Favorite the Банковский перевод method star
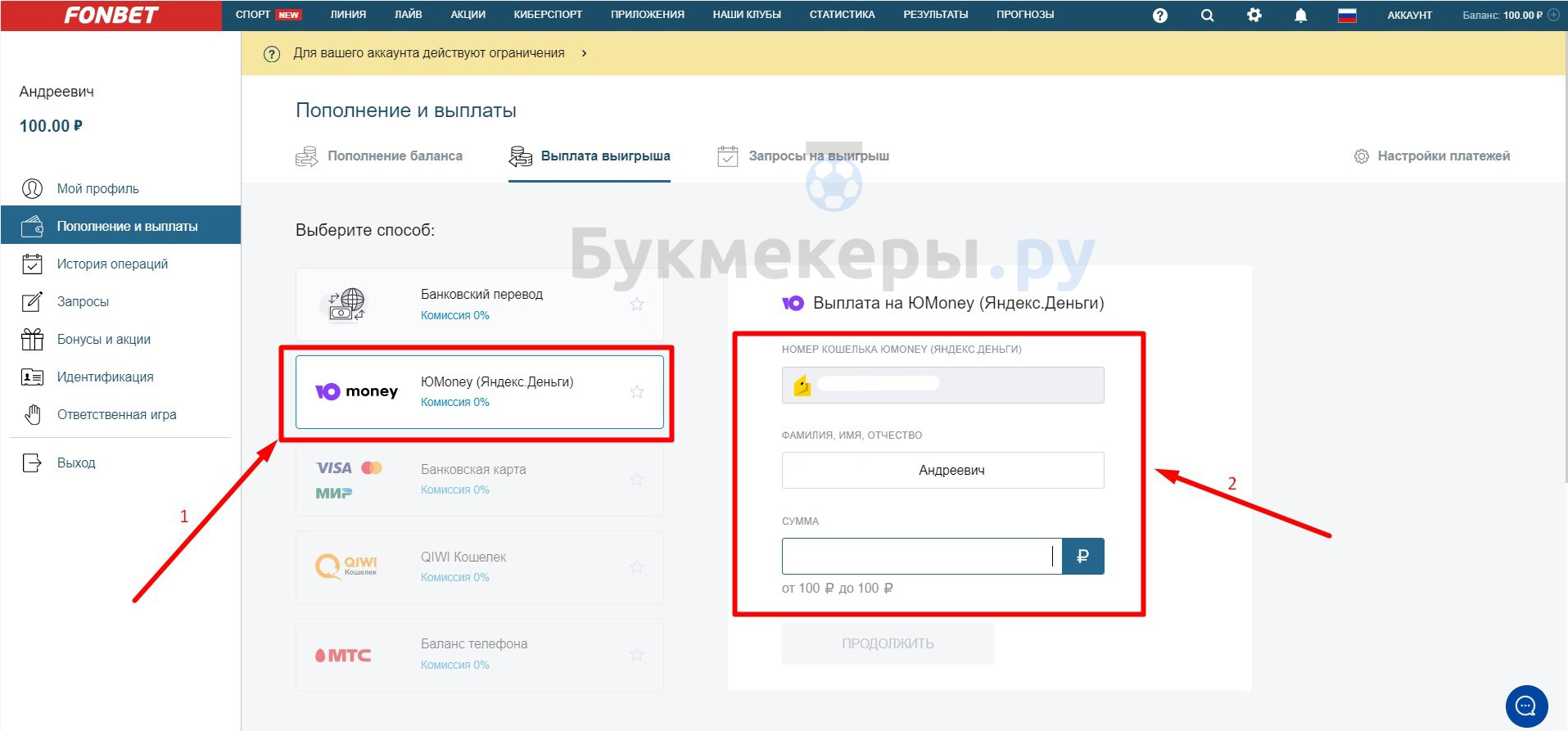 coord(637,305)
